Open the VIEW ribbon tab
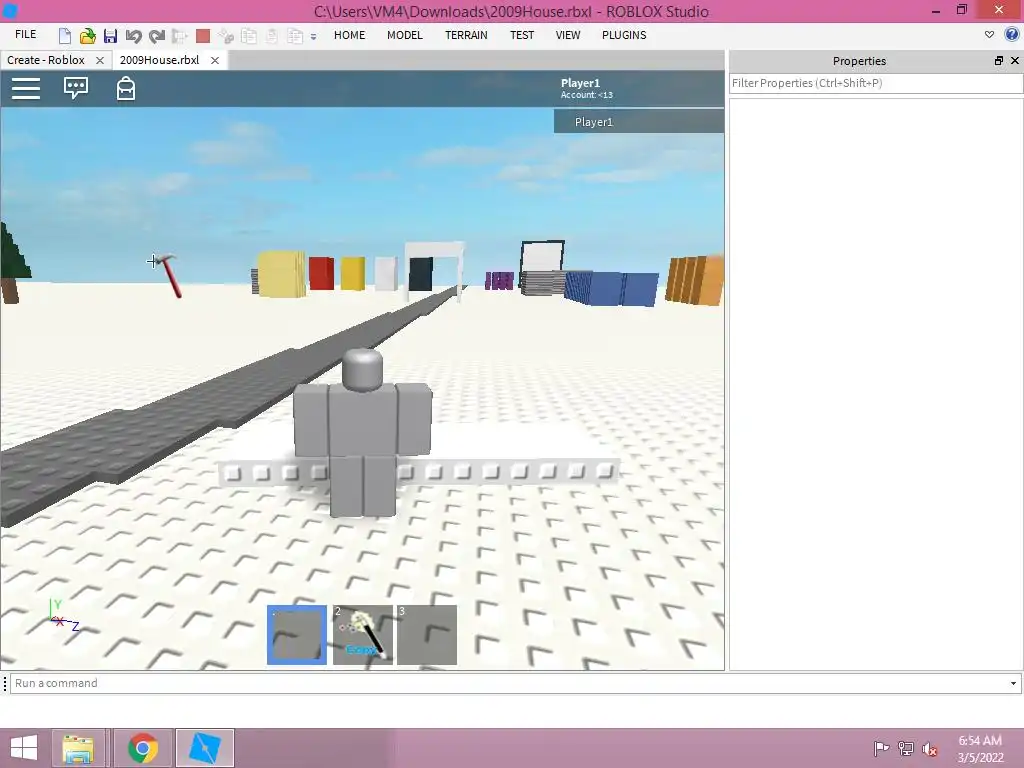The width and height of the screenshot is (1024, 768). 568,35
